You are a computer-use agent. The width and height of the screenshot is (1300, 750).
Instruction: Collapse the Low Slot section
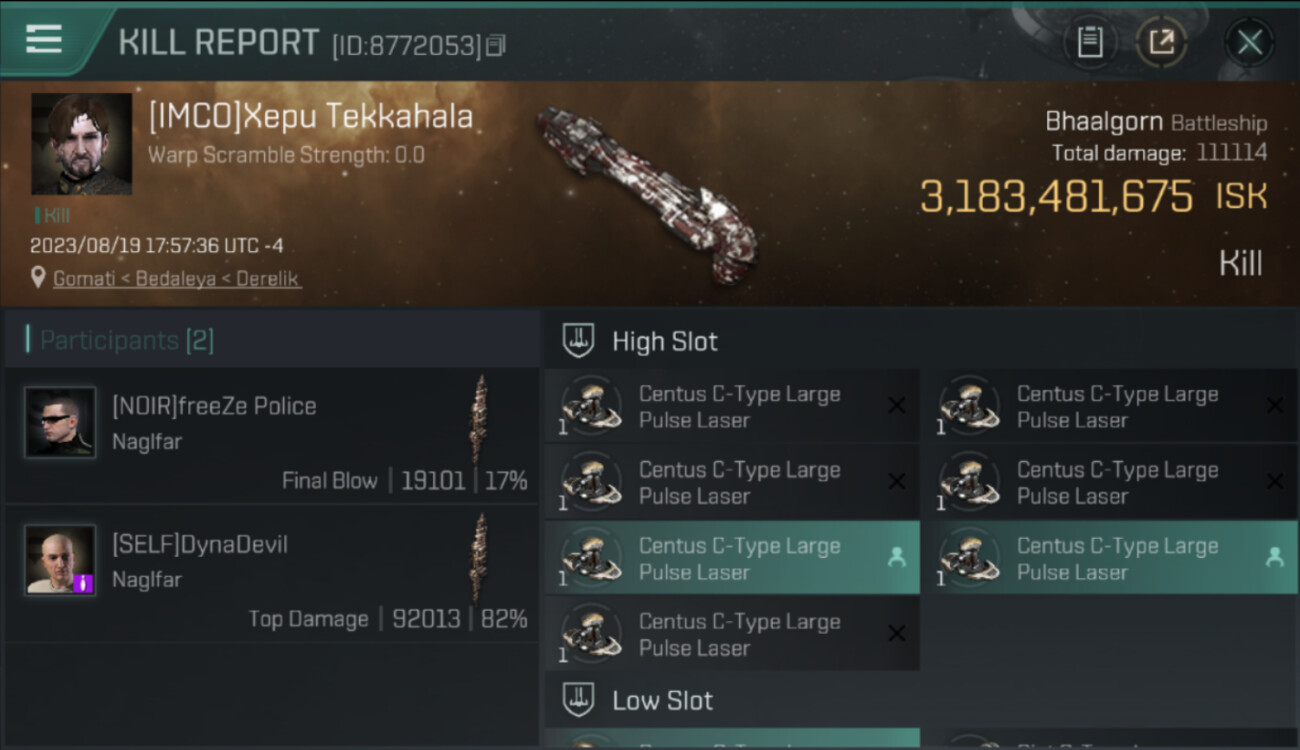662,700
